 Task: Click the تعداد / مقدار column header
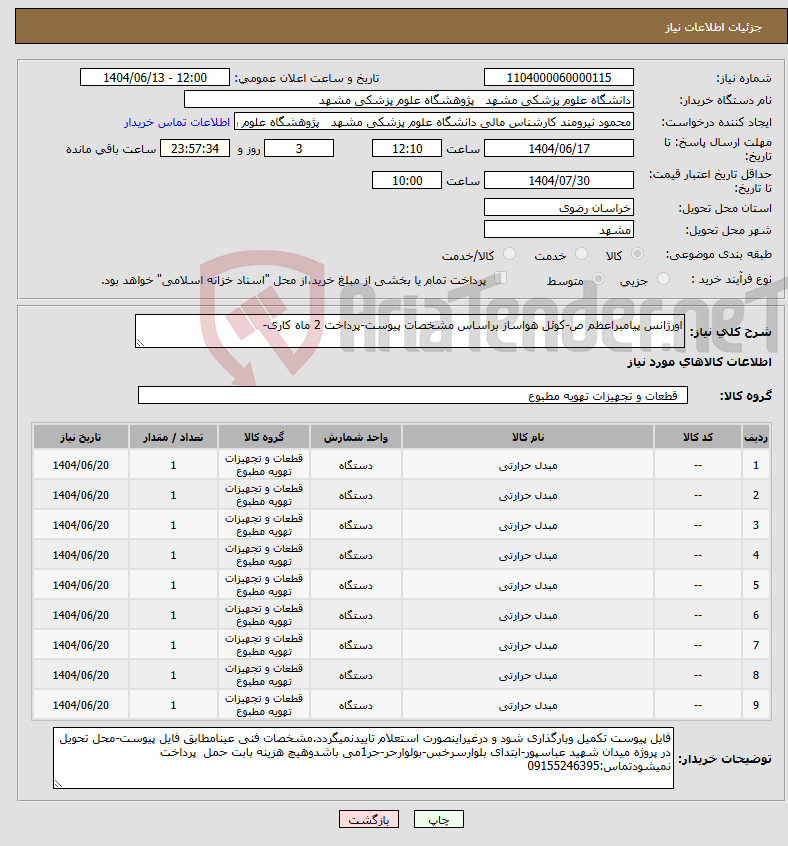tap(173, 437)
